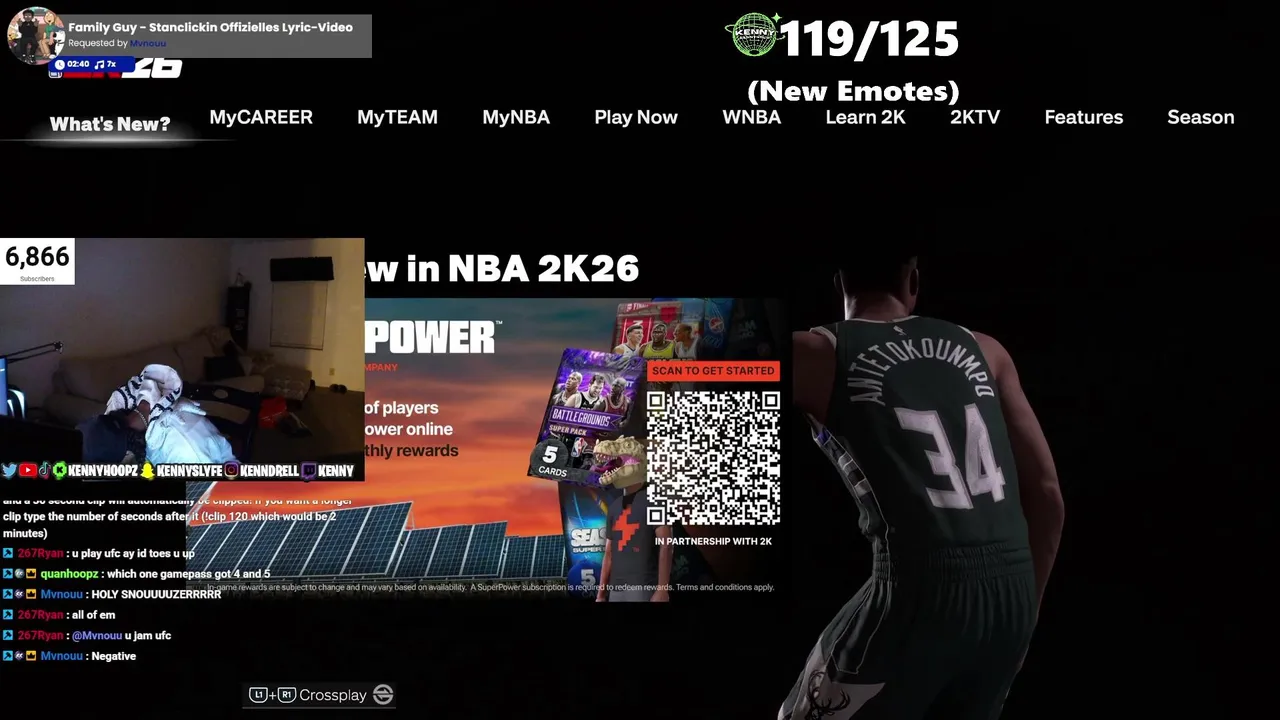
Task: Click the Instagram icon before KENNDRELL
Action: (x=231, y=470)
